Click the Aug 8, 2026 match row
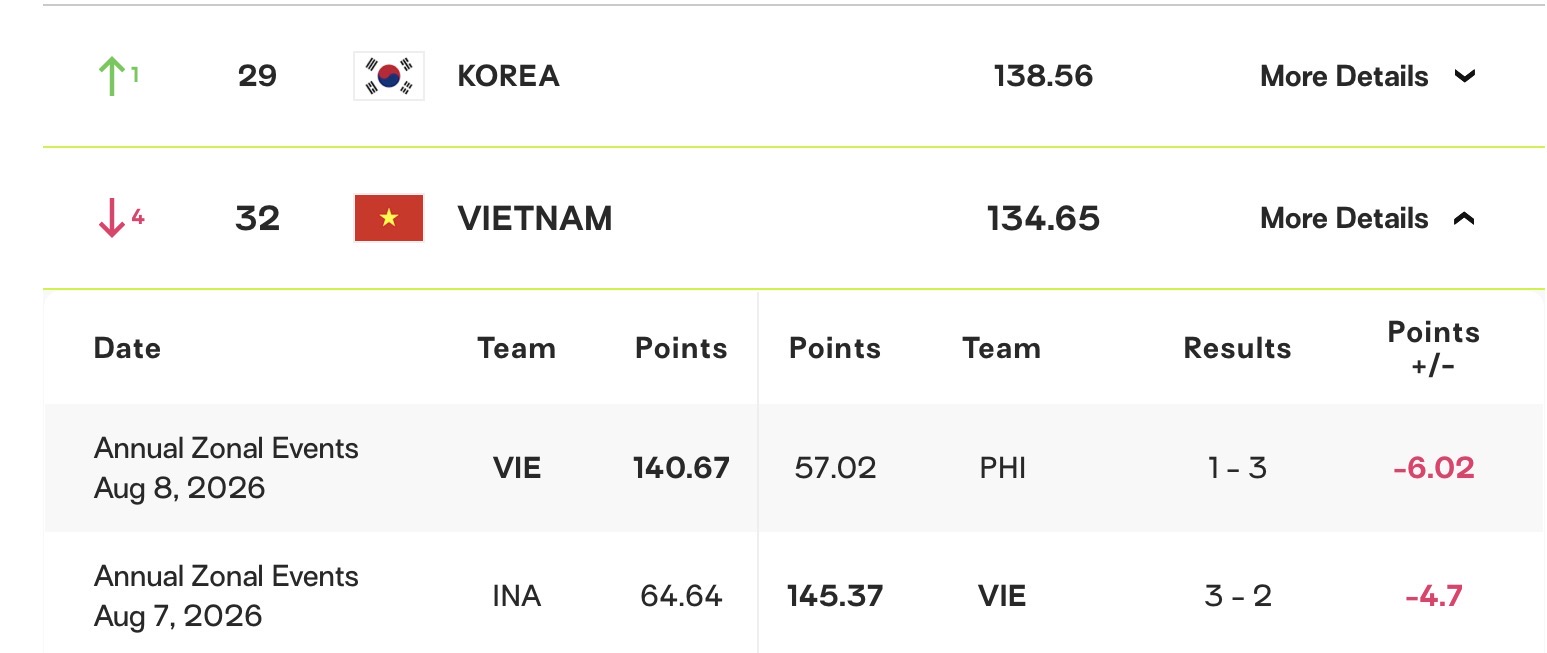Viewport: 1547px width, 653px height. coord(793,468)
